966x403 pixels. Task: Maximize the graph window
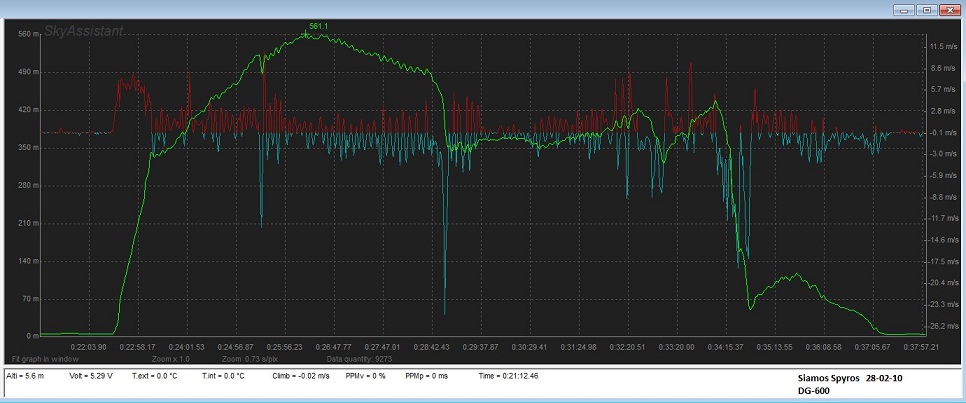[x=927, y=10]
